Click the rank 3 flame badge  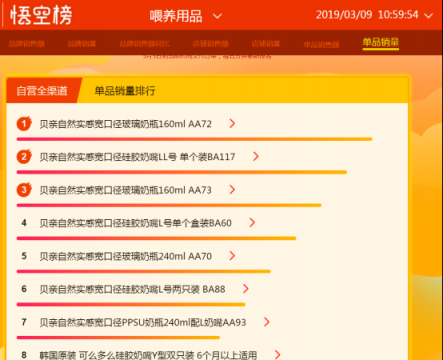pyautogui.click(x=24, y=189)
